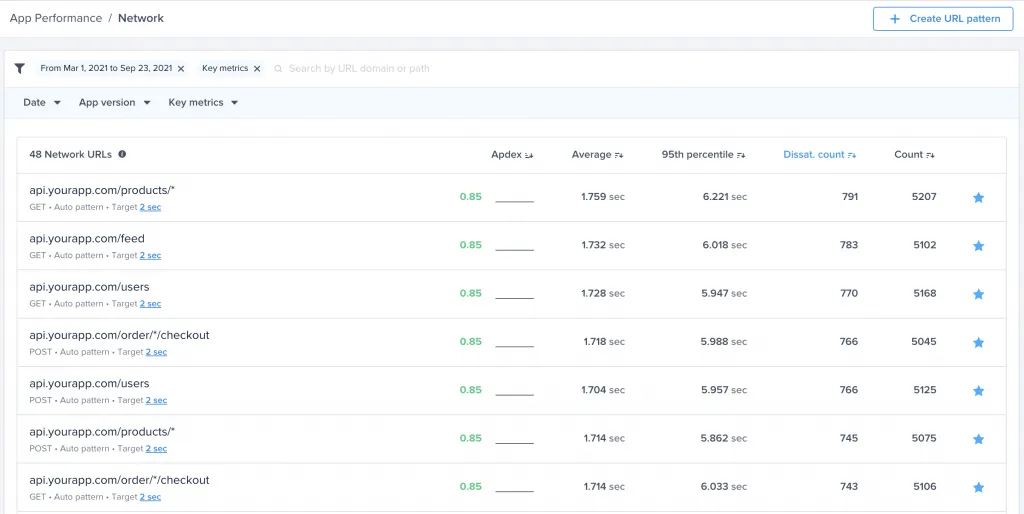The image size is (1024, 514).
Task: Click Target 2 sec link for POST order checkout
Action: click(156, 352)
